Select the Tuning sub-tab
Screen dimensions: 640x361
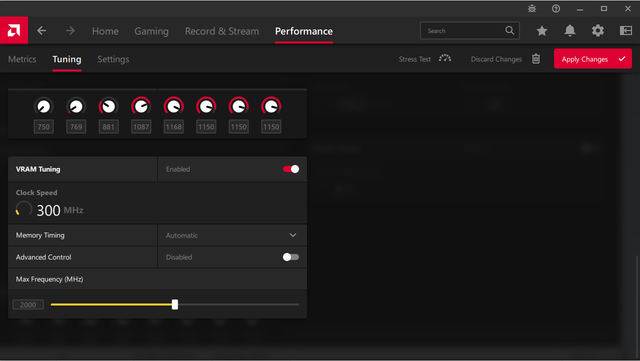(x=67, y=59)
